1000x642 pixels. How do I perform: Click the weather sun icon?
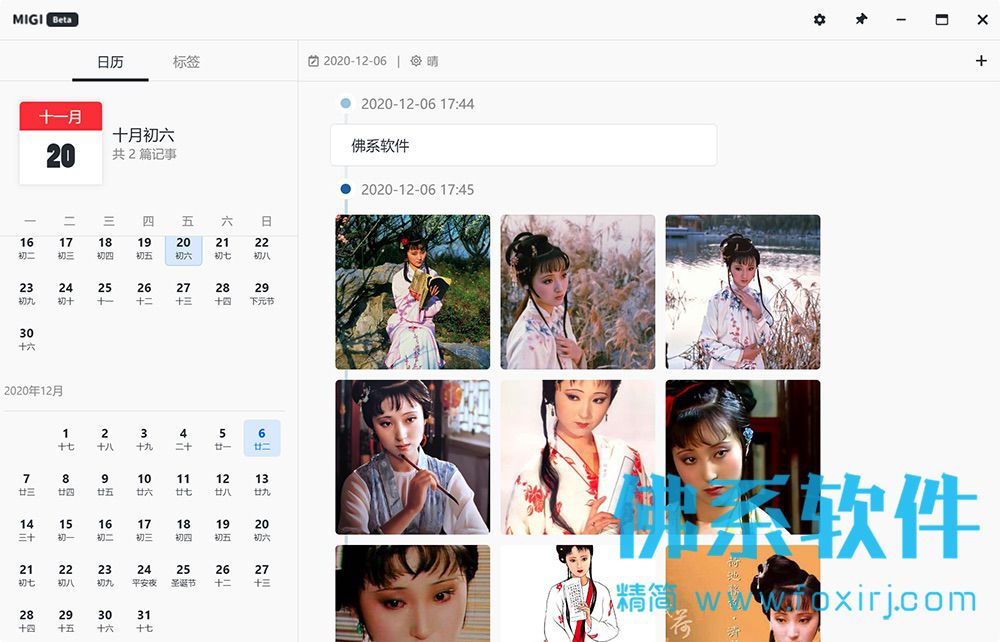(416, 61)
